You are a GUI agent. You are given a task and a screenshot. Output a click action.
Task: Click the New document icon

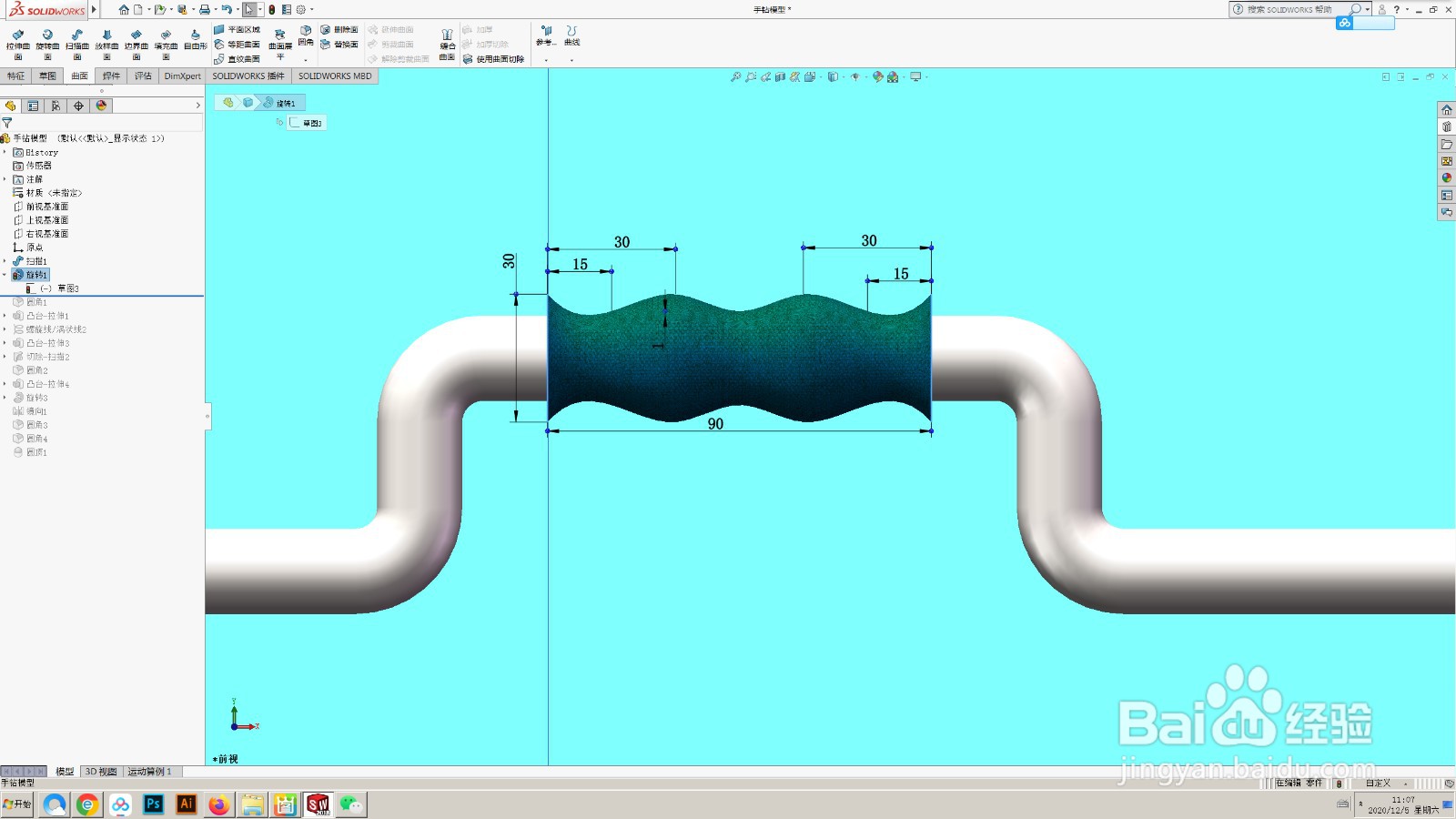(x=138, y=10)
